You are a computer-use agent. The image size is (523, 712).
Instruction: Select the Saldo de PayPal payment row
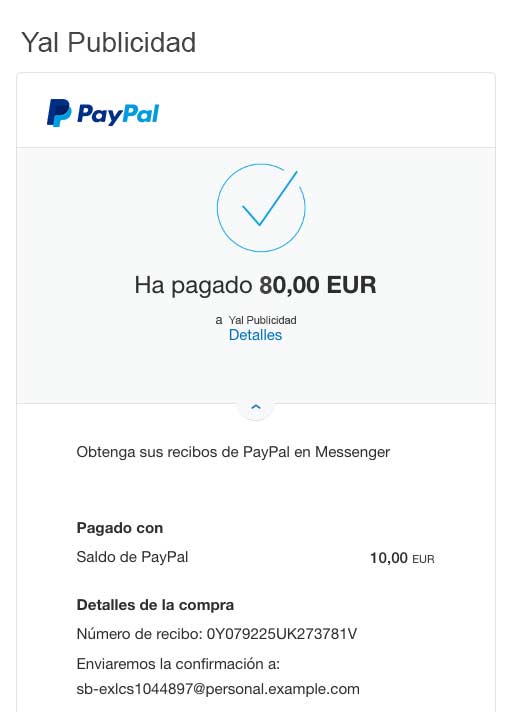(x=255, y=558)
